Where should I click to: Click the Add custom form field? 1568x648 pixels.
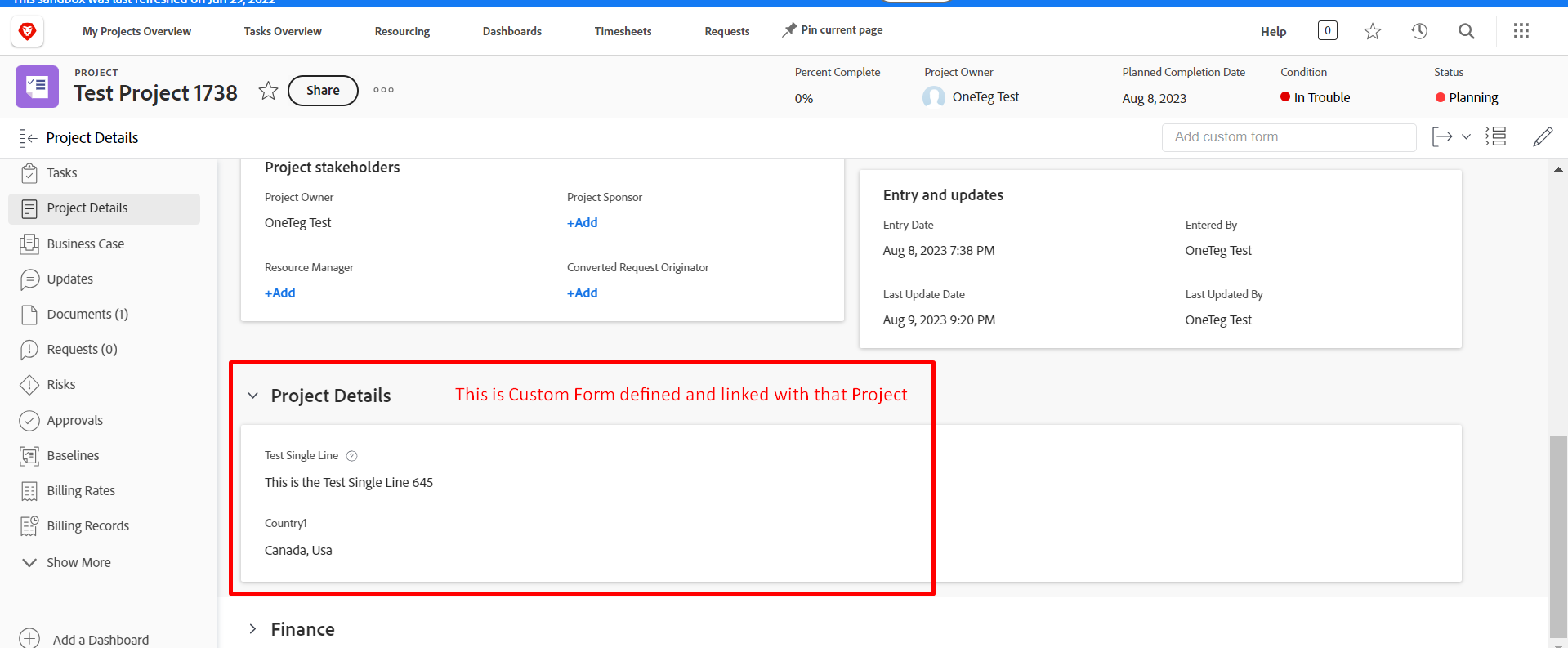[x=1288, y=137]
